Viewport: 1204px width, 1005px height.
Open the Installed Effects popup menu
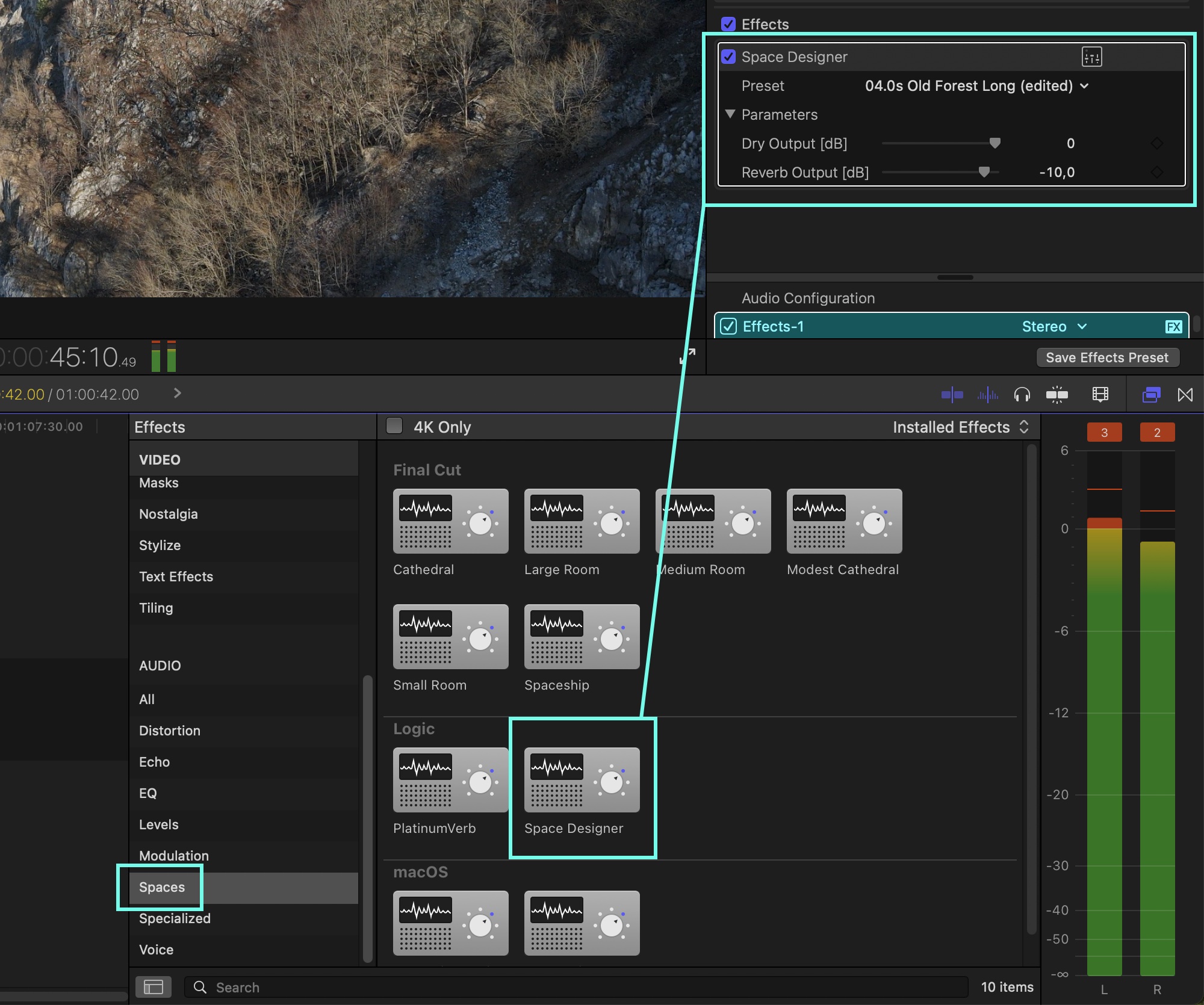tap(960, 427)
